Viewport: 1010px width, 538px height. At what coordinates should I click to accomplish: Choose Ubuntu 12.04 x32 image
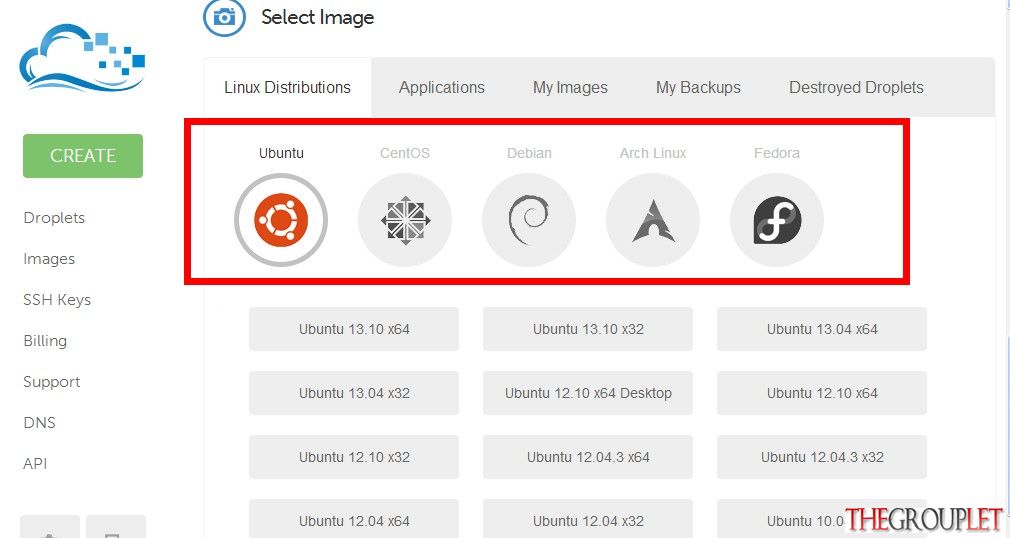[588, 519]
